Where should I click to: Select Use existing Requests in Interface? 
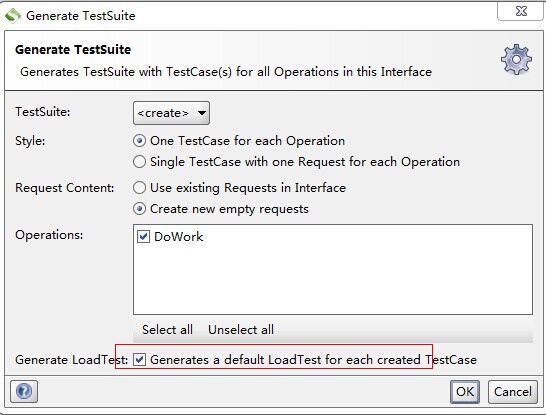click(139, 188)
